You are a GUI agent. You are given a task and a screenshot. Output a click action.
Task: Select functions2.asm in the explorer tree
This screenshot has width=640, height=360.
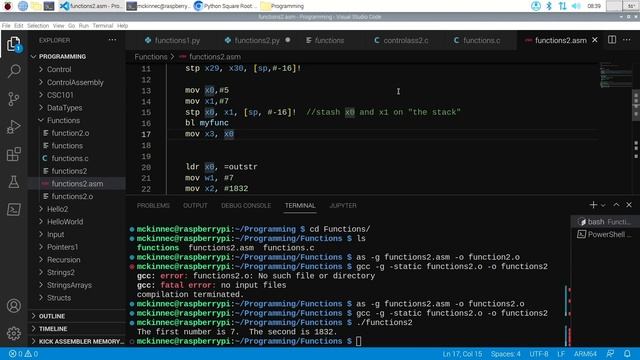(77, 184)
